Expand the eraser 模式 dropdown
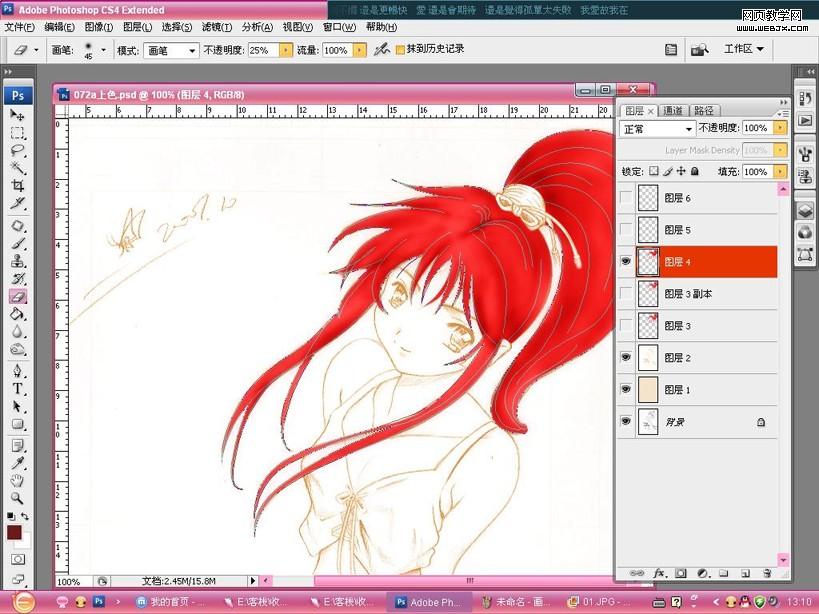 171,51
